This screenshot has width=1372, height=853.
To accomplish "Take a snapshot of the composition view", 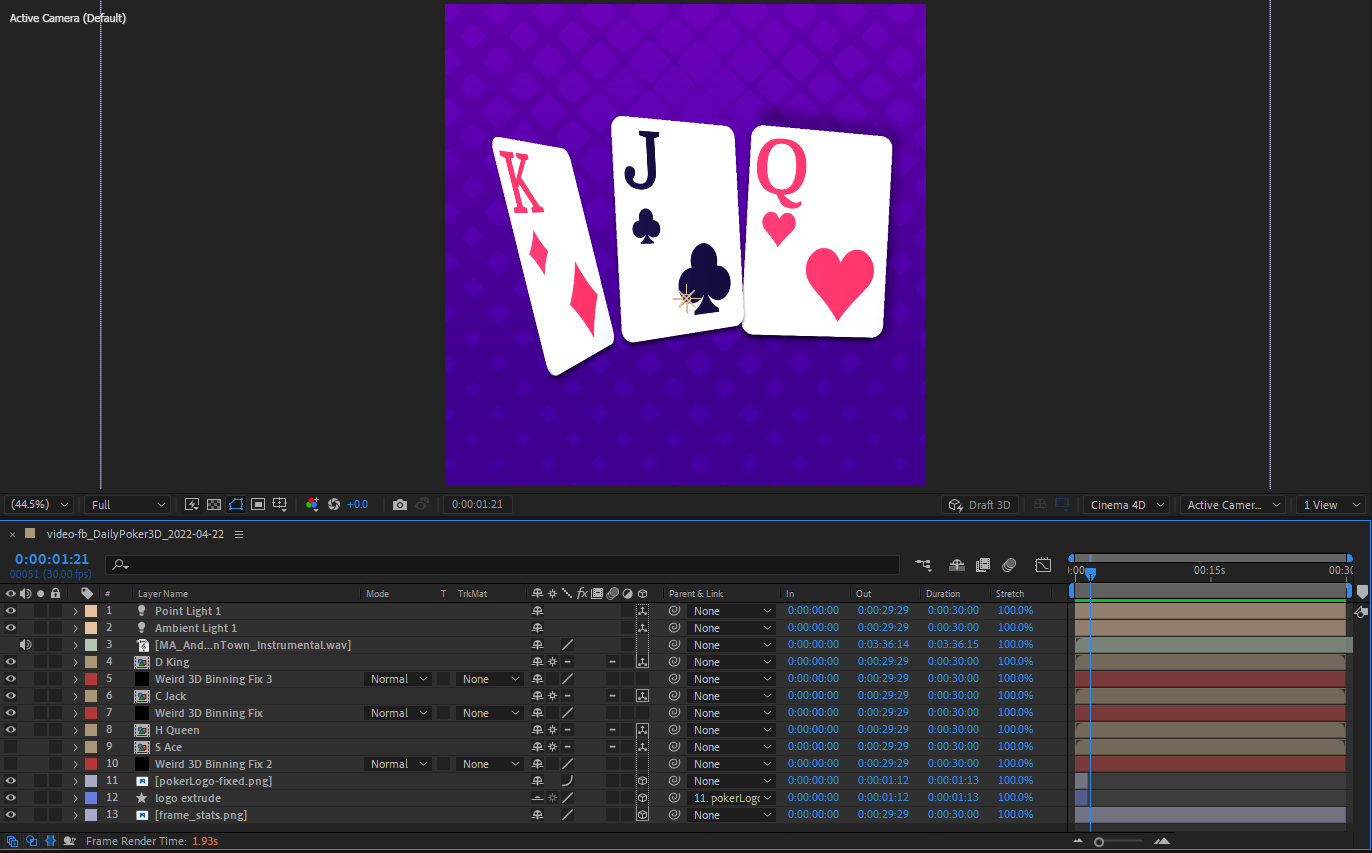I will (399, 504).
